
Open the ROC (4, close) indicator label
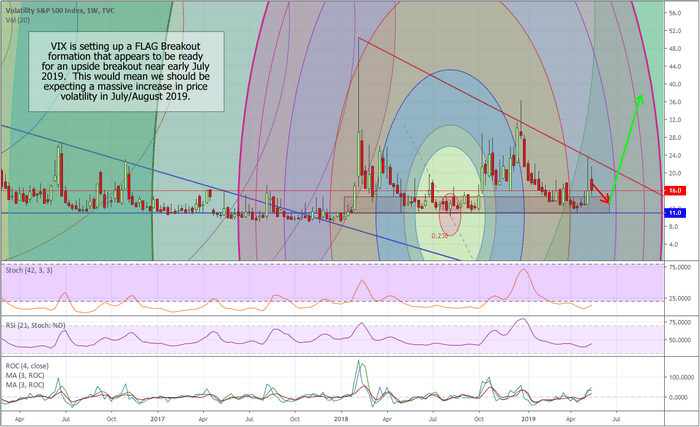(x=27, y=366)
